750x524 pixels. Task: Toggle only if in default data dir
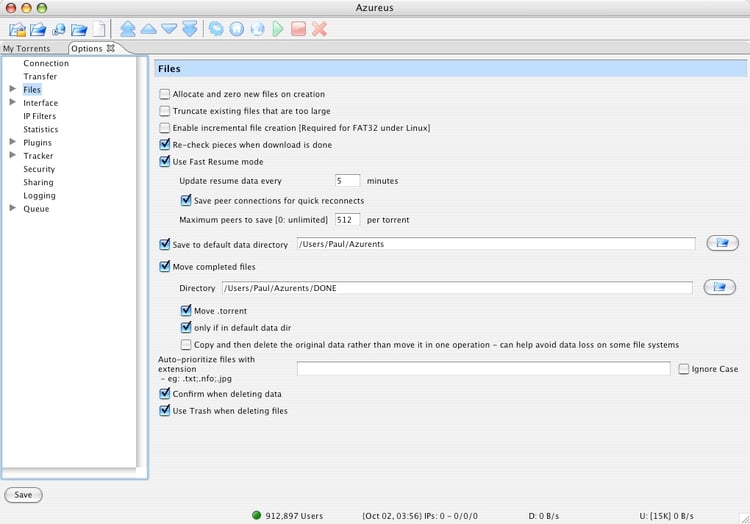point(186,327)
